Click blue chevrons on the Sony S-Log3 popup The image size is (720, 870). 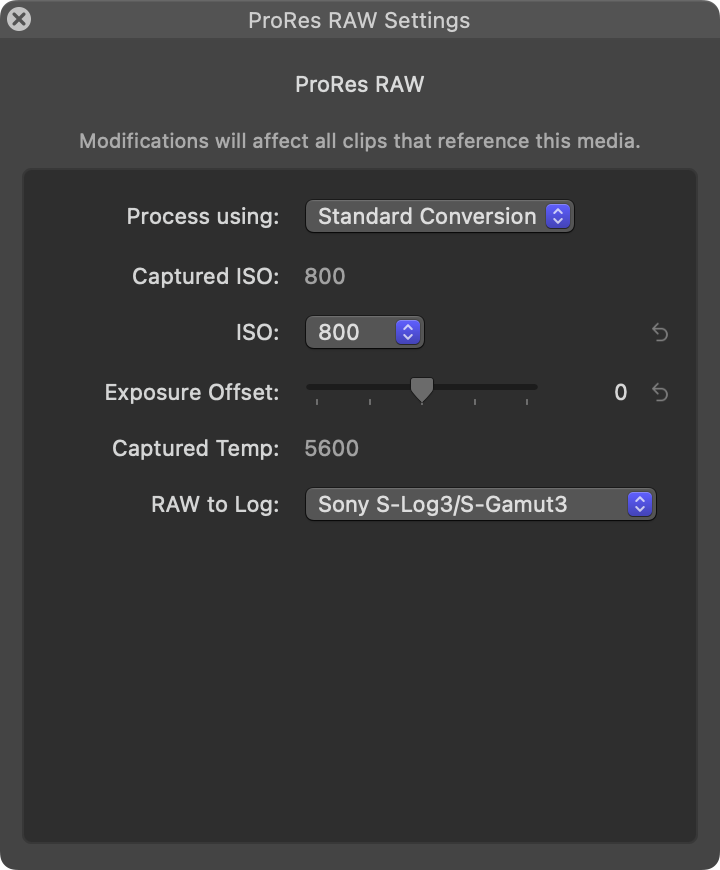640,504
